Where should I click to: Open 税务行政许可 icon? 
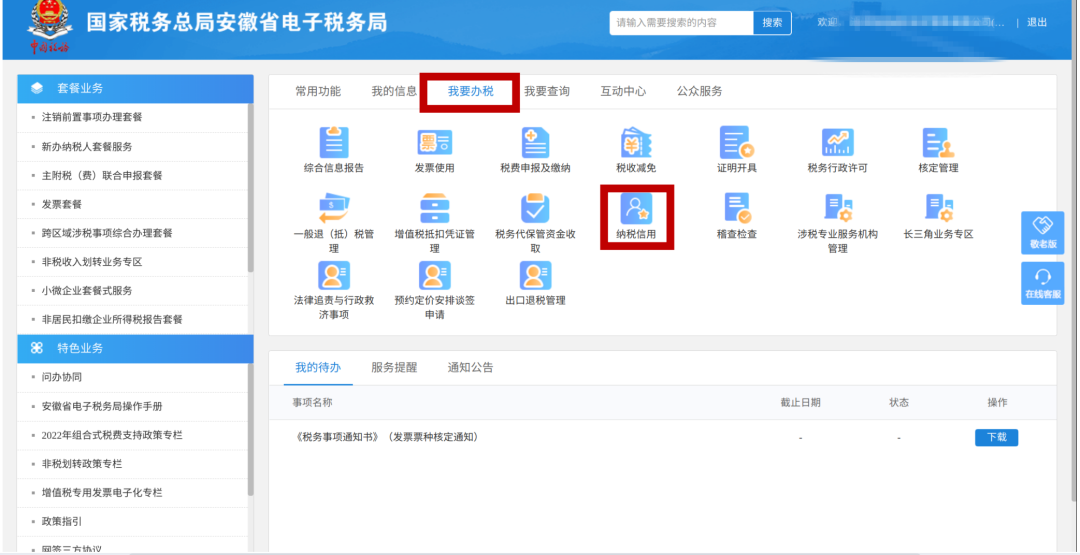pos(837,143)
